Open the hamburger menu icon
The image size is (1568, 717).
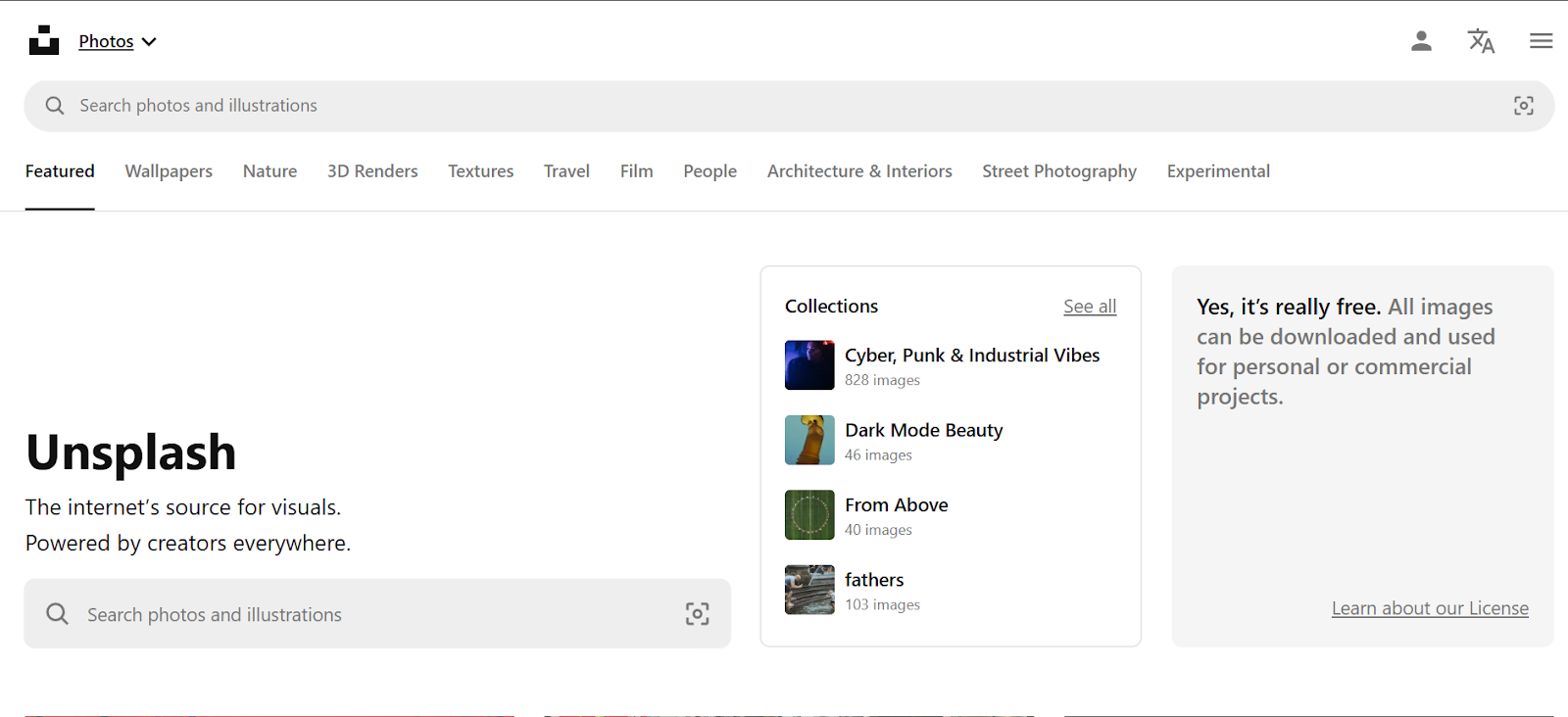(1541, 41)
